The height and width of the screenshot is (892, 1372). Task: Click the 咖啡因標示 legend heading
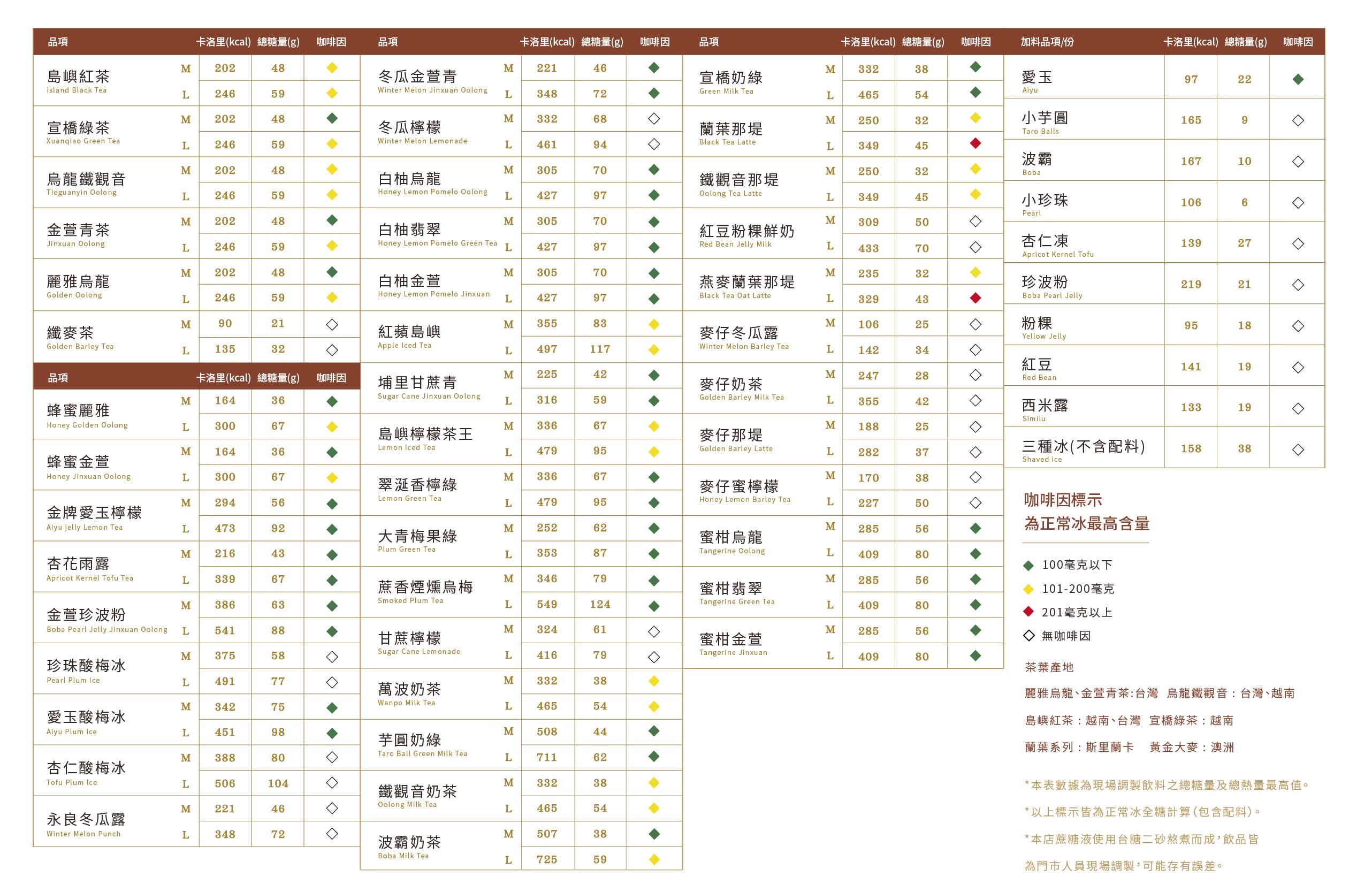(x=1062, y=500)
